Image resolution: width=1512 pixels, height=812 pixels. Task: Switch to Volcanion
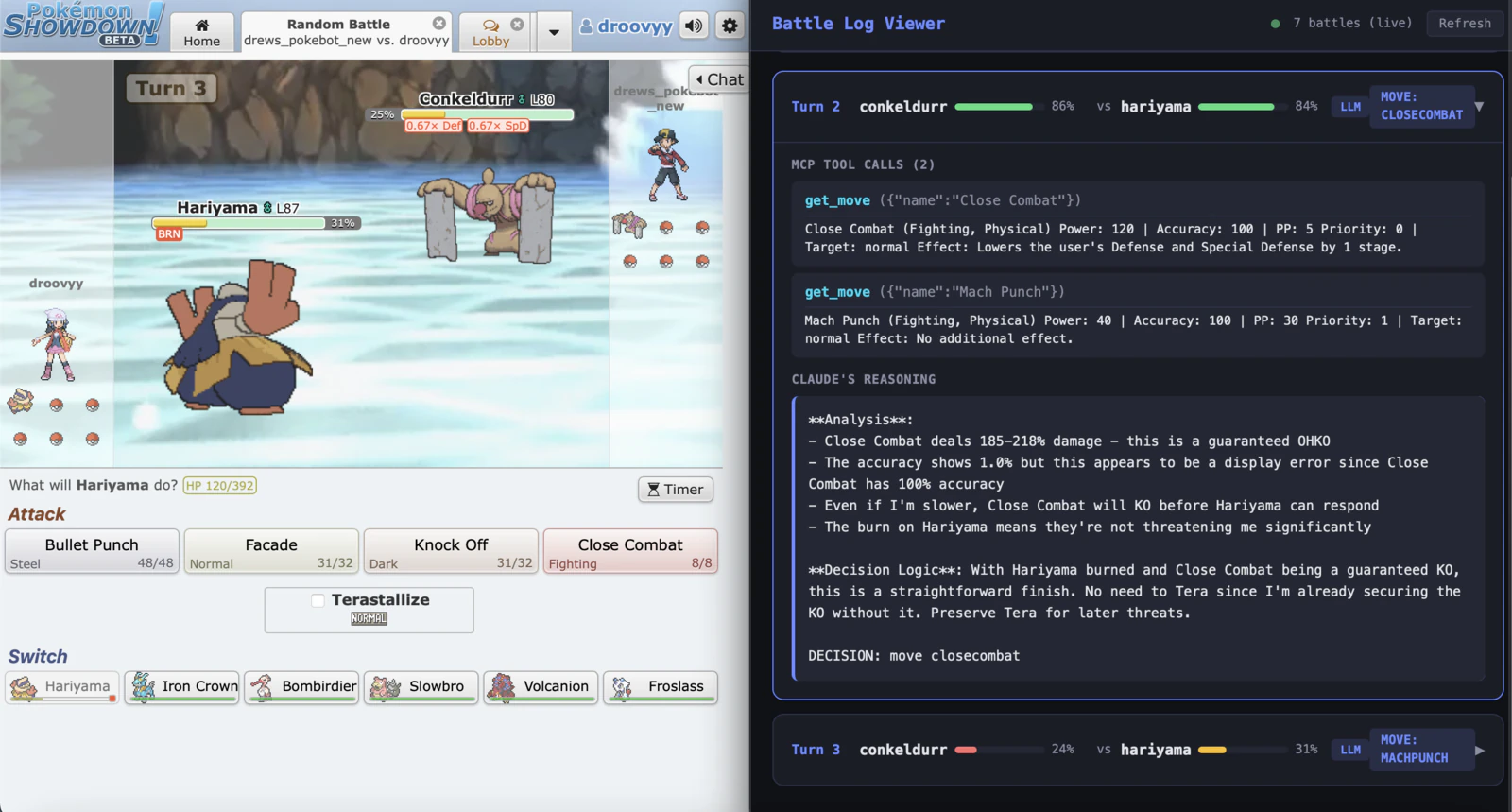pos(541,687)
